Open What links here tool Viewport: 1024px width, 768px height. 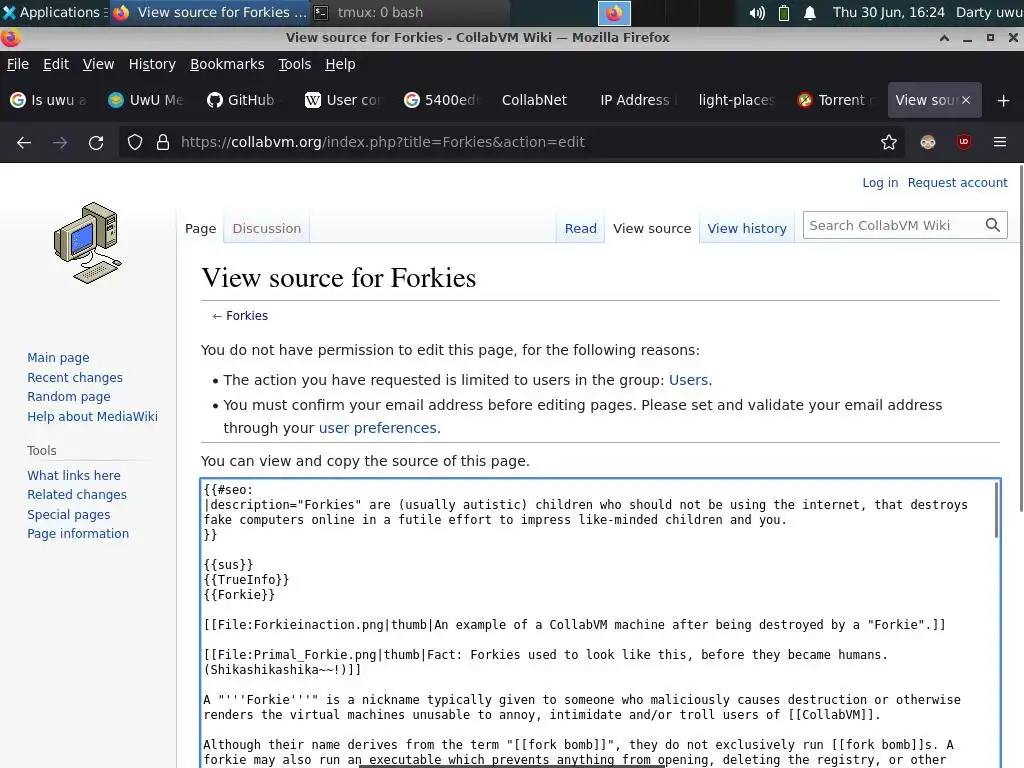(x=74, y=475)
